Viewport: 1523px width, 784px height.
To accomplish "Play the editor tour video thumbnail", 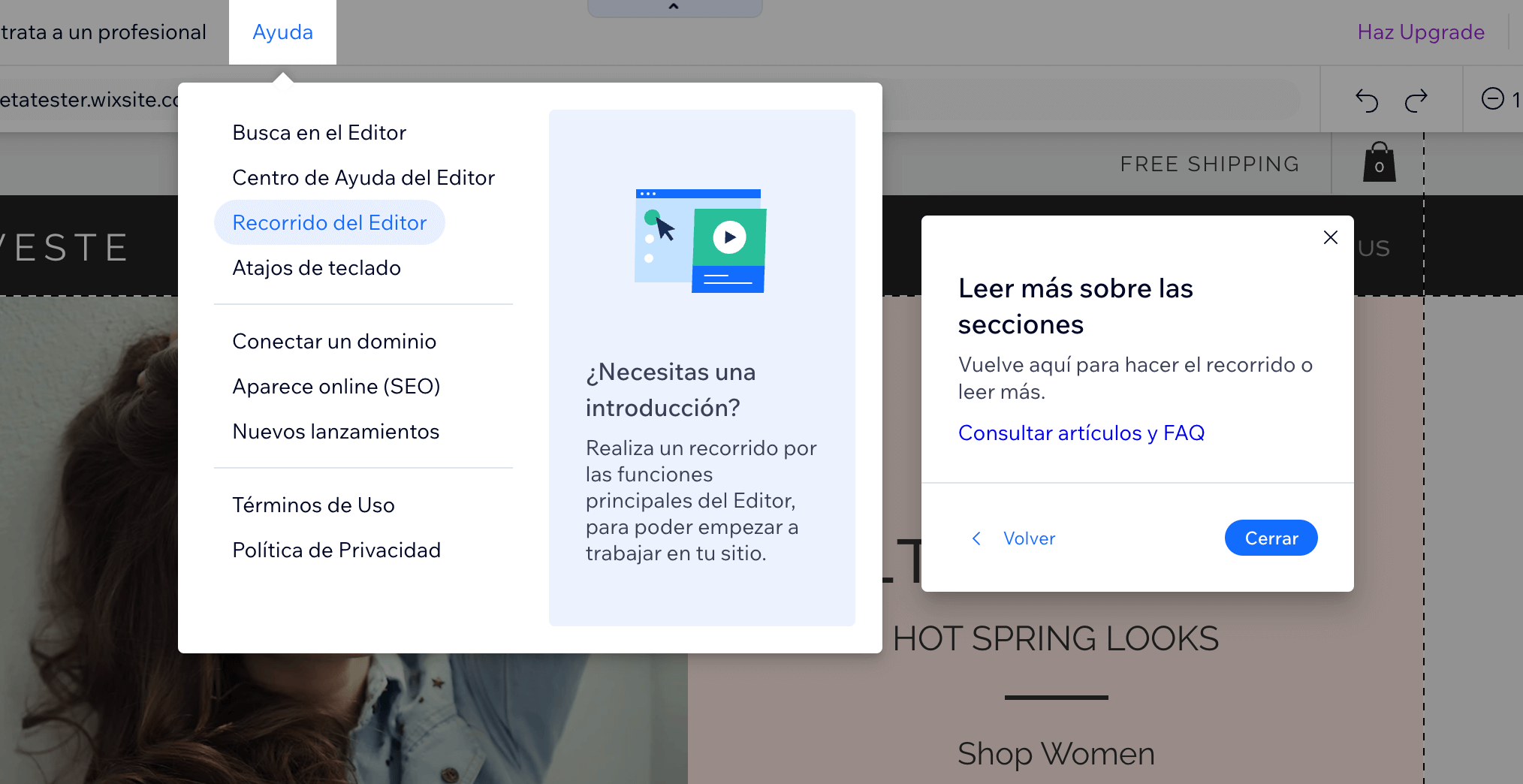I will (729, 237).
